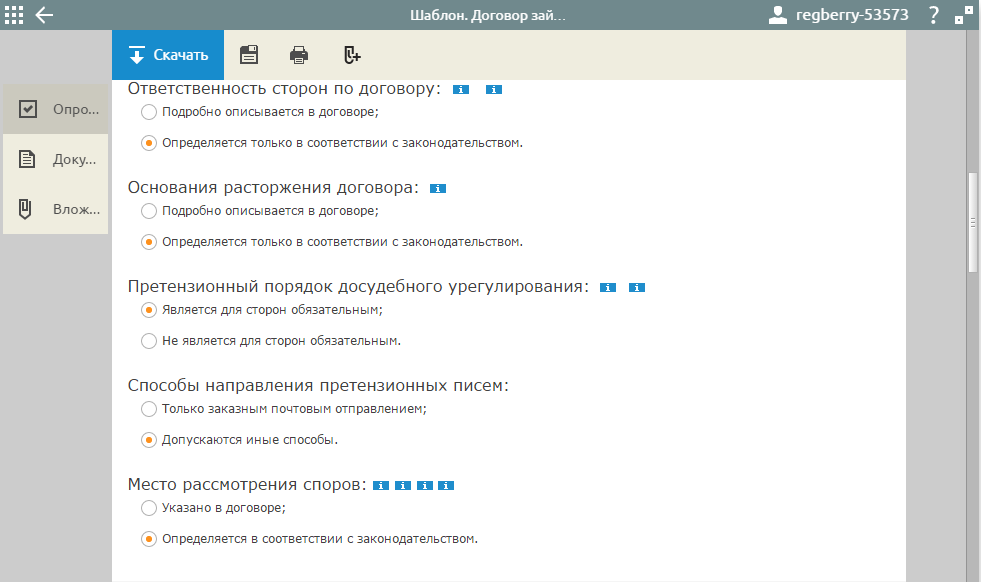
Task: Click the vertical scrollbar thumb on the right
Action: click(973, 222)
